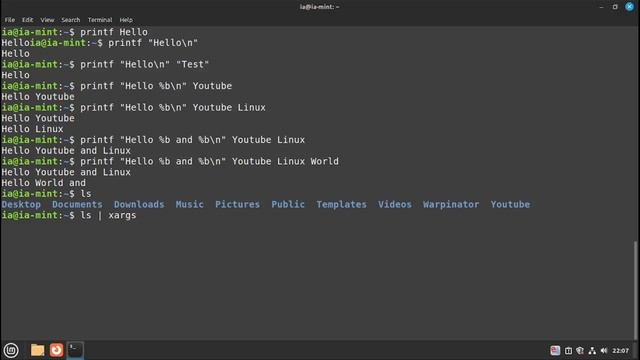Click the 'Desktop' directory name in ls output
The height and width of the screenshot is (360, 640).
[x=21, y=204]
